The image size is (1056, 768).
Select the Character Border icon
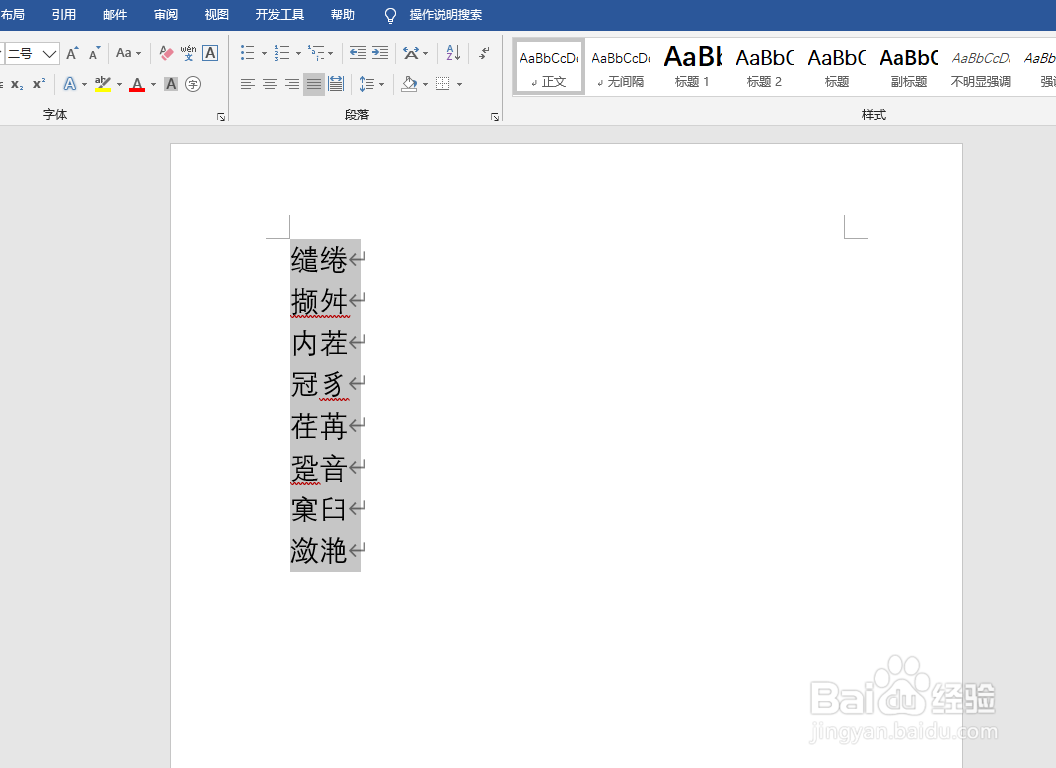point(209,53)
